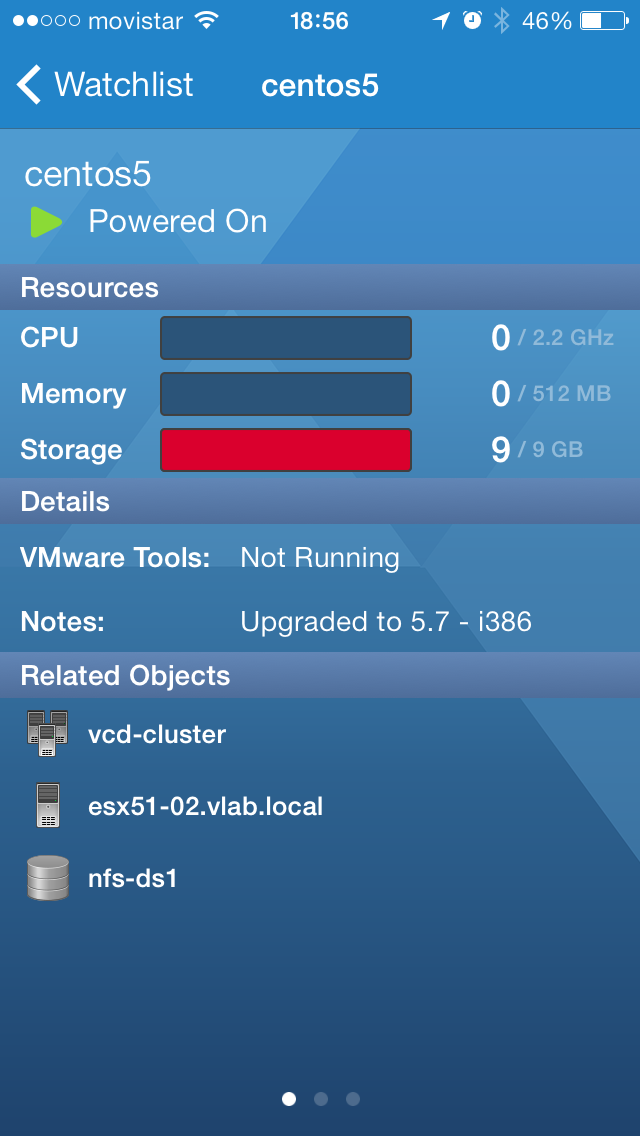This screenshot has width=640, height=1136.
Task: Select the first page indicator dot
Action: coord(289,1099)
